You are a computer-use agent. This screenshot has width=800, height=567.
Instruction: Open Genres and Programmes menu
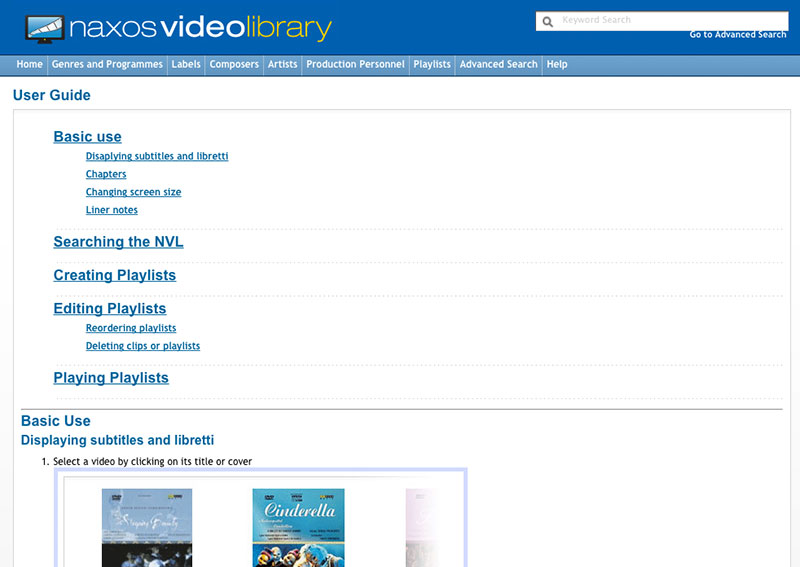107,64
